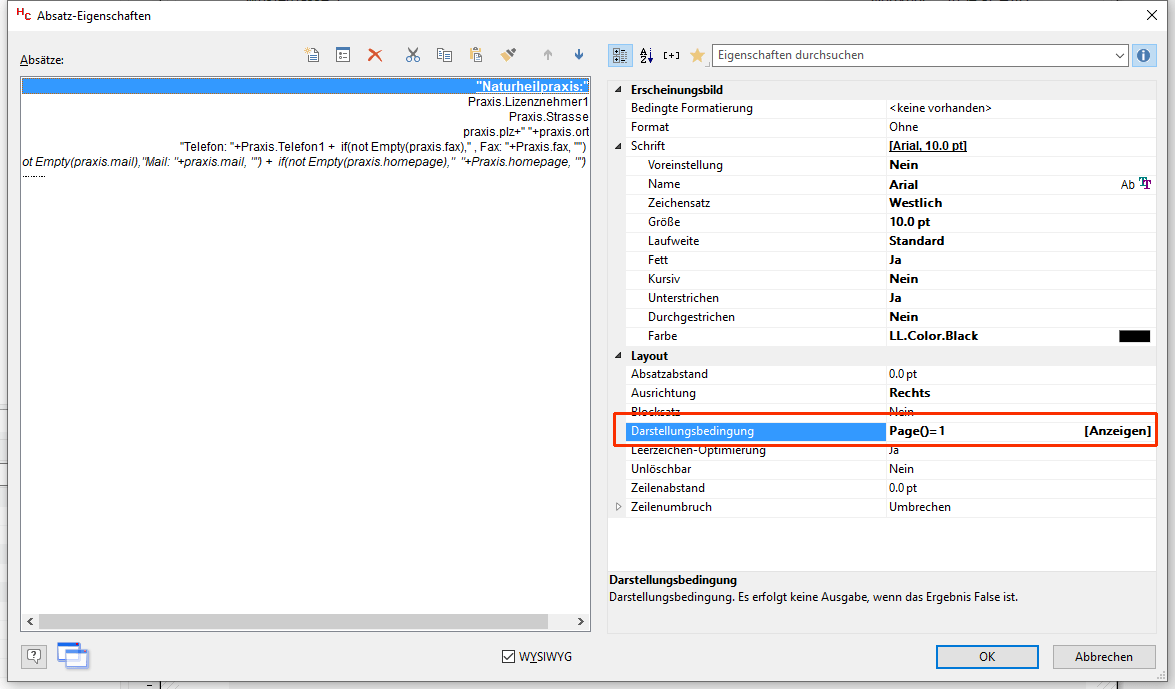Click the black Farbe color swatch

pyautogui.click(x=1134, y=336)
